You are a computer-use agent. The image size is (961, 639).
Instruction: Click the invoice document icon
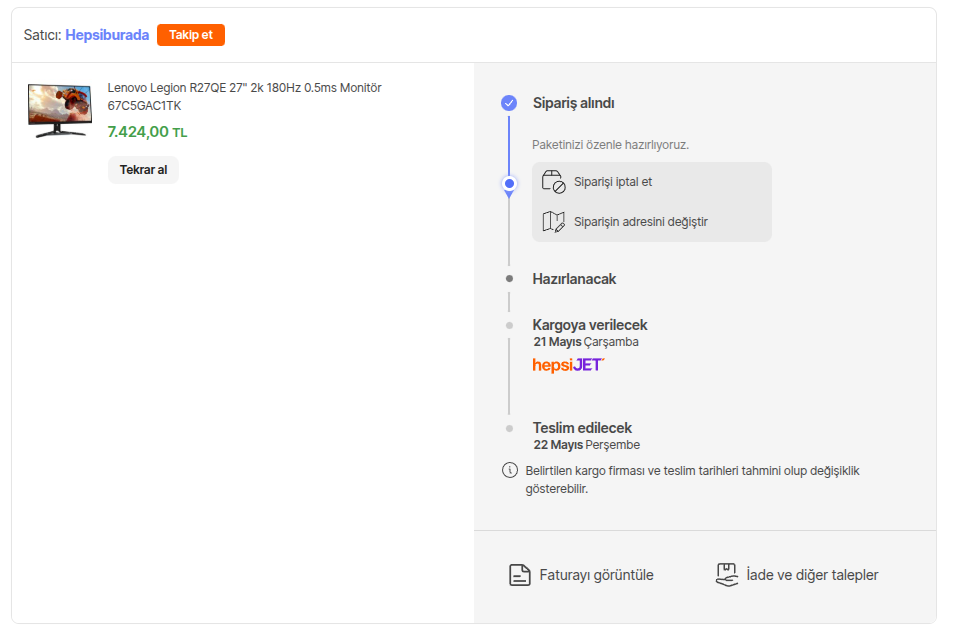tap(519, 575)
